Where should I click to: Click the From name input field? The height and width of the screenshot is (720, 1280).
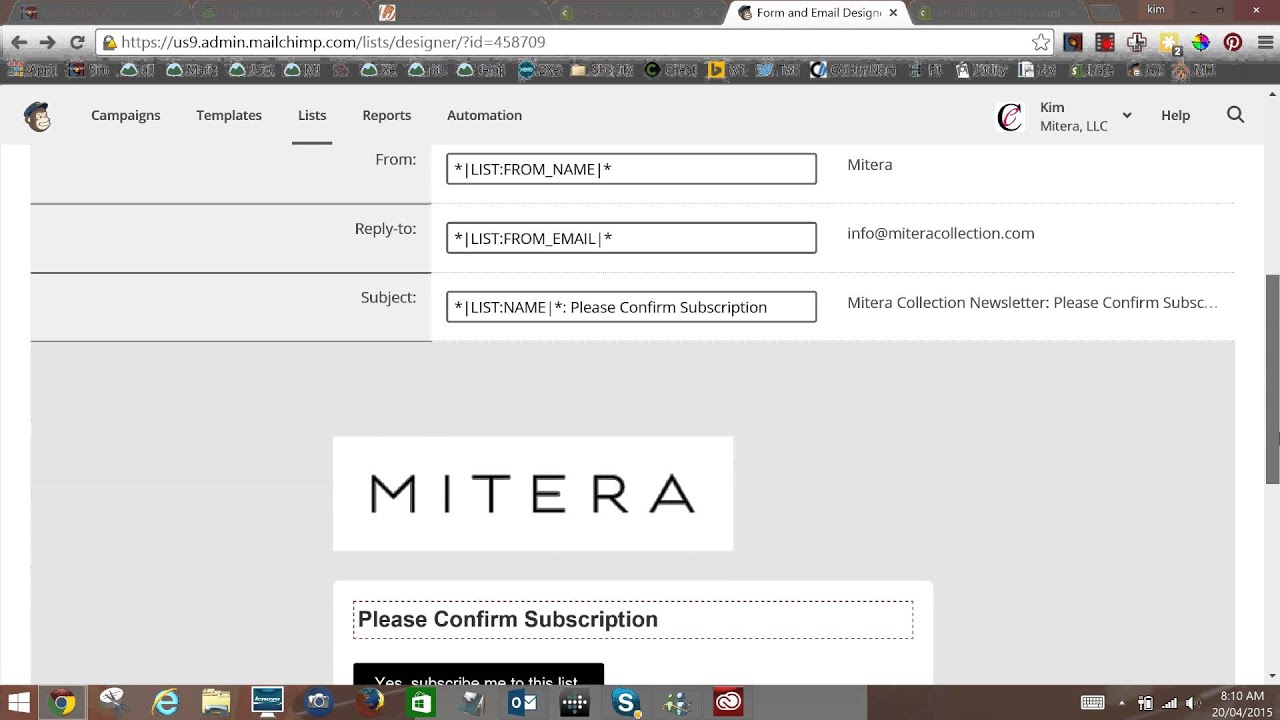tap(631, 169)
